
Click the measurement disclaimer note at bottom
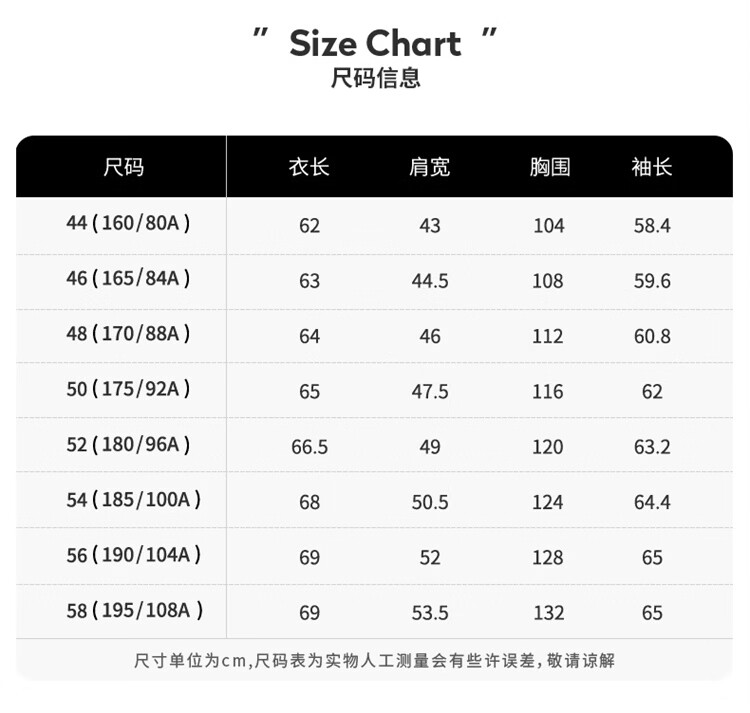coord(375,661)
